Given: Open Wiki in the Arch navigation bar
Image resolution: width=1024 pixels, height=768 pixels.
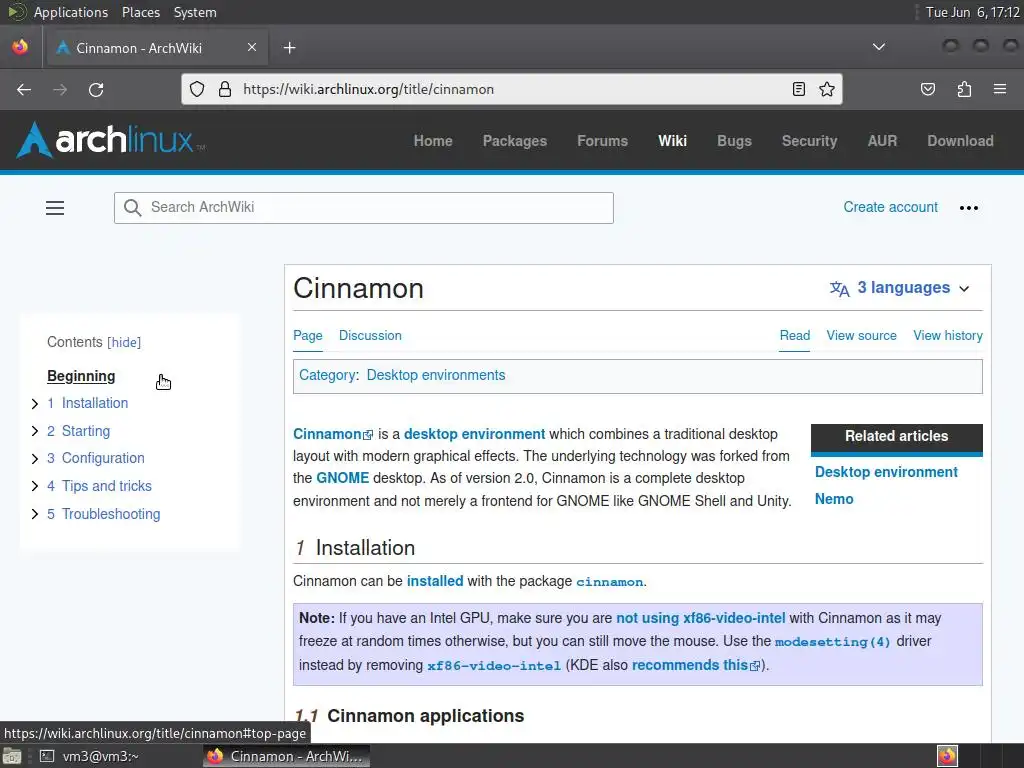Looking at the screenshot, I should (672, 141).
